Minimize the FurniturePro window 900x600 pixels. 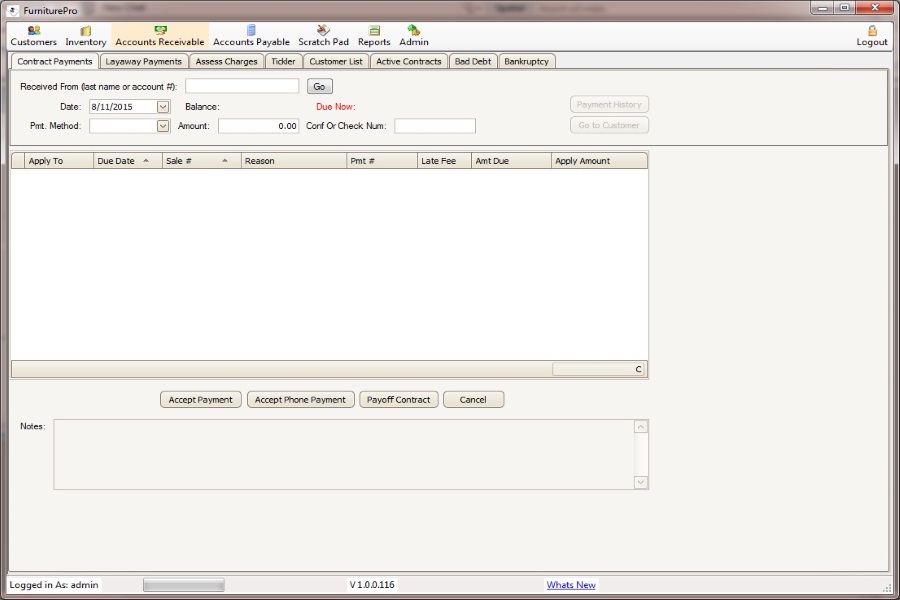[822, 7]
